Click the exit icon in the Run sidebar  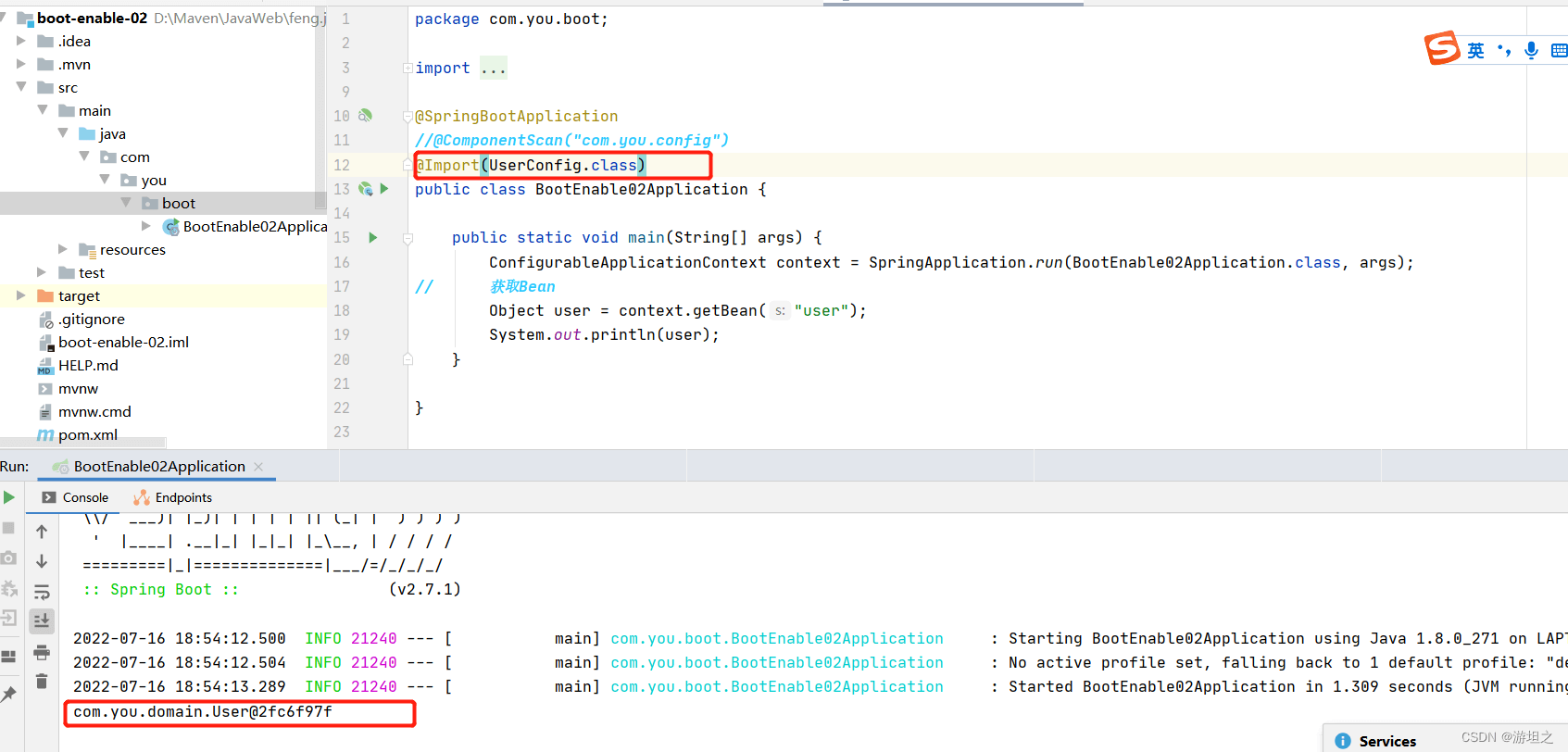click(x=9, y=618)
